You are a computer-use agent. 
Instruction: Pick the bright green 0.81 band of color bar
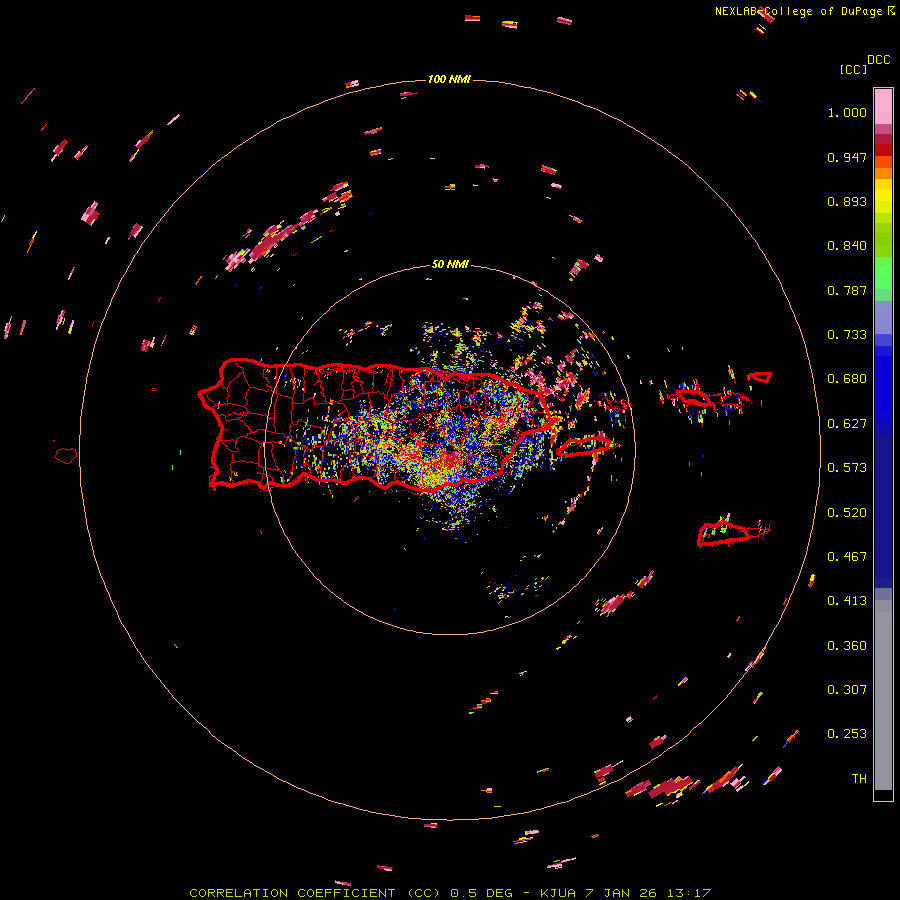(x=883, y=273)
